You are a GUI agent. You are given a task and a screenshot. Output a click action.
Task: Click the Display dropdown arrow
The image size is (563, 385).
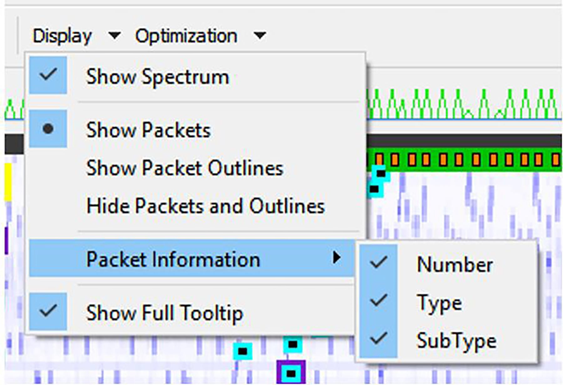[x=115, y=36]
